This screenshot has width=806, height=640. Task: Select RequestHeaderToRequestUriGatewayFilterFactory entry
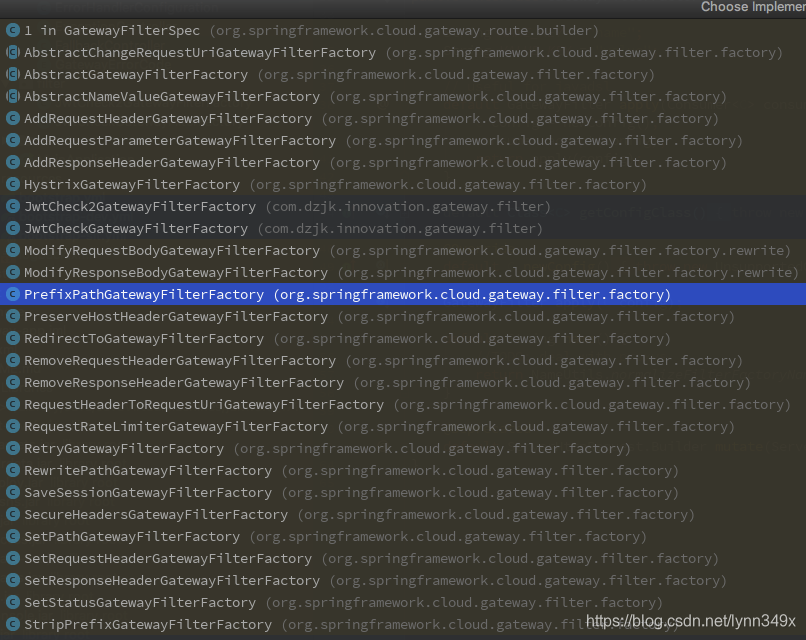click(403, 405)
